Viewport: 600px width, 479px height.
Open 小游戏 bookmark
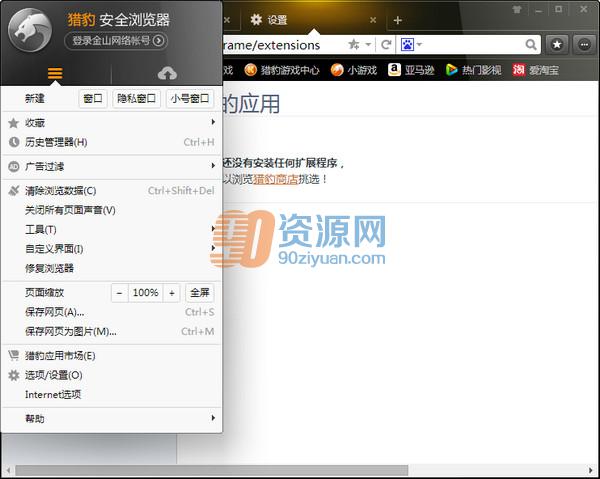tap(354, 70)
